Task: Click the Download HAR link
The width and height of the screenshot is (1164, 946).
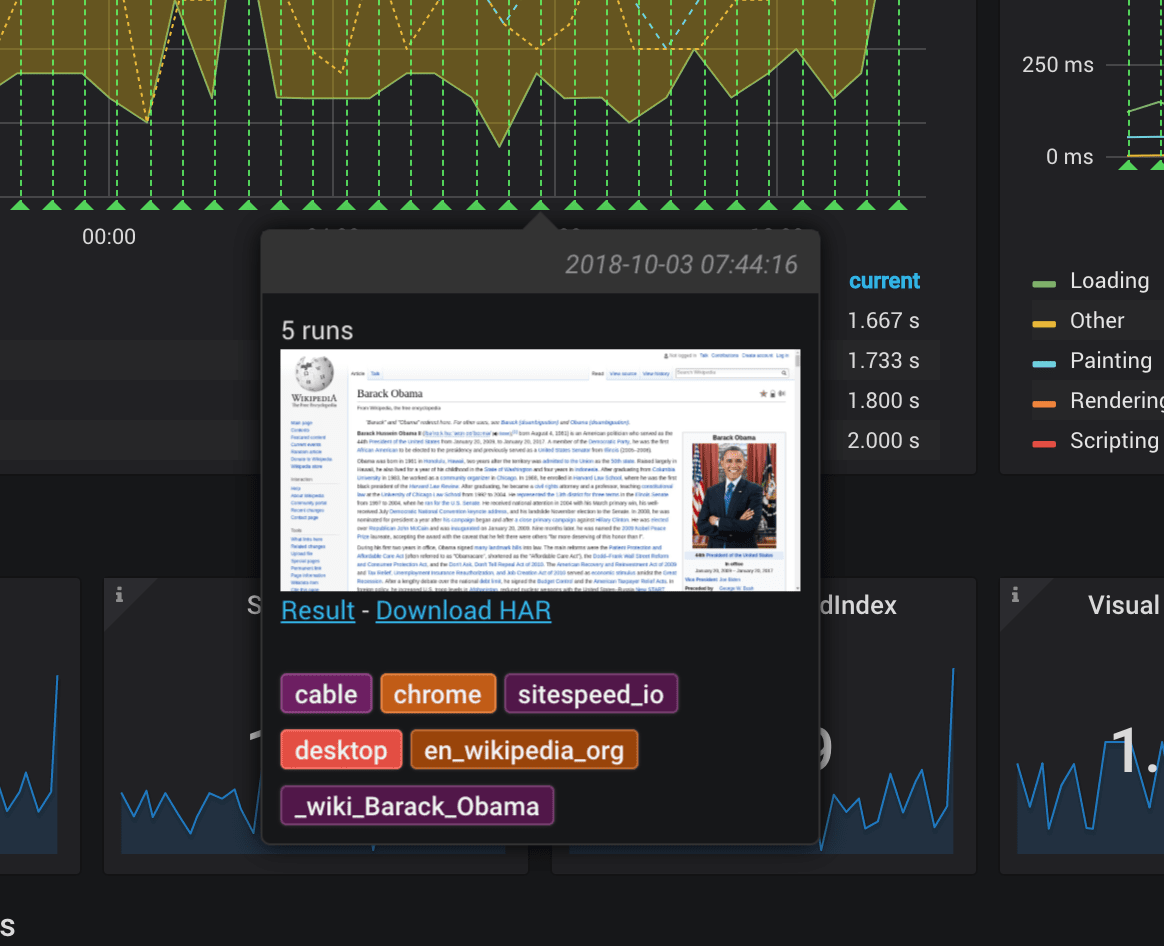Action: point(463,610)
